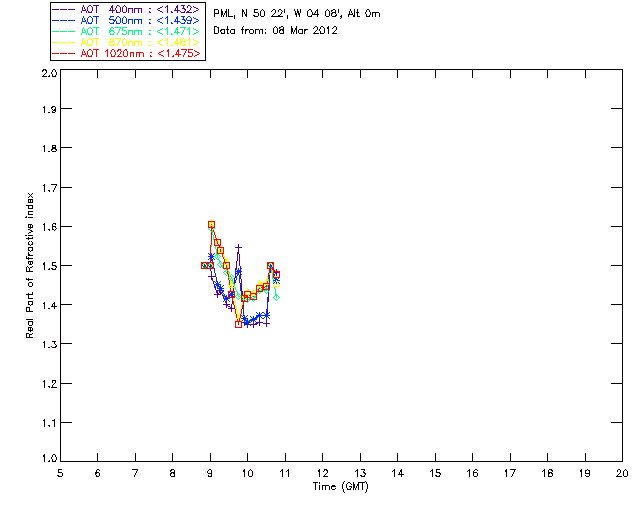
Task: Click the lowest red square data point near 1.35
Action: (x=238, y=325)
